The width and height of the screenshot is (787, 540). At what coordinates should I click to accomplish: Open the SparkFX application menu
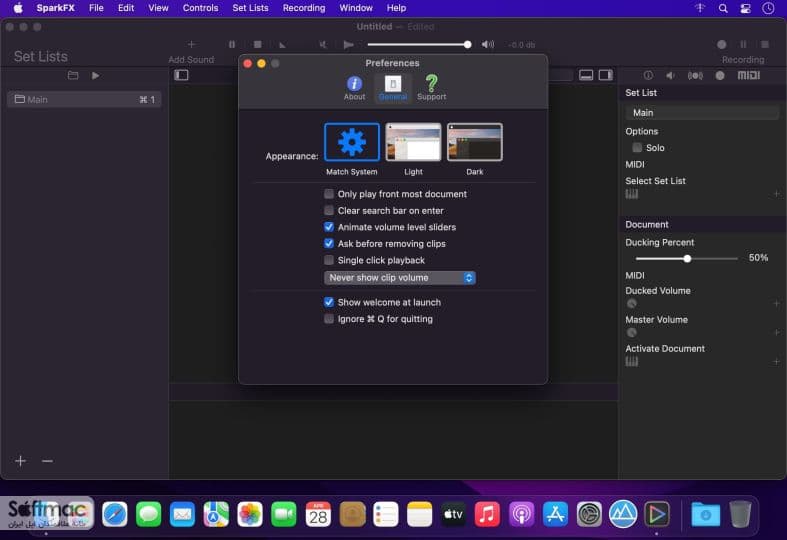point(55,8)
